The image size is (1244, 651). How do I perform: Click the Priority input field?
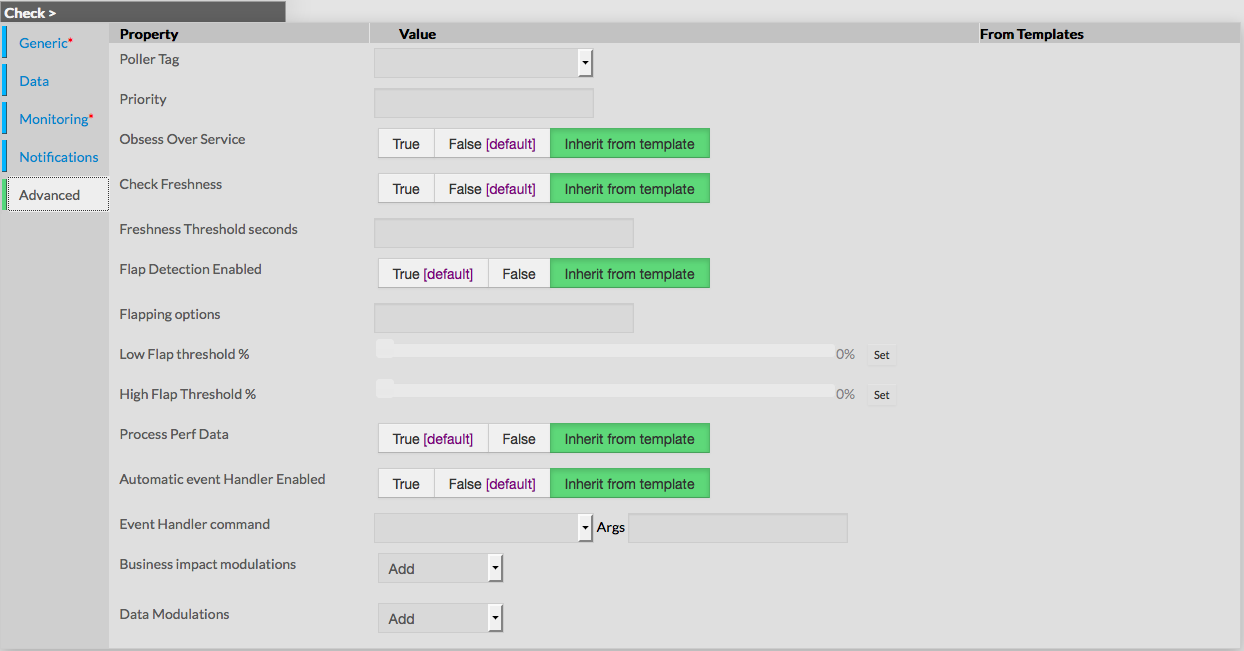coord(483,103)
